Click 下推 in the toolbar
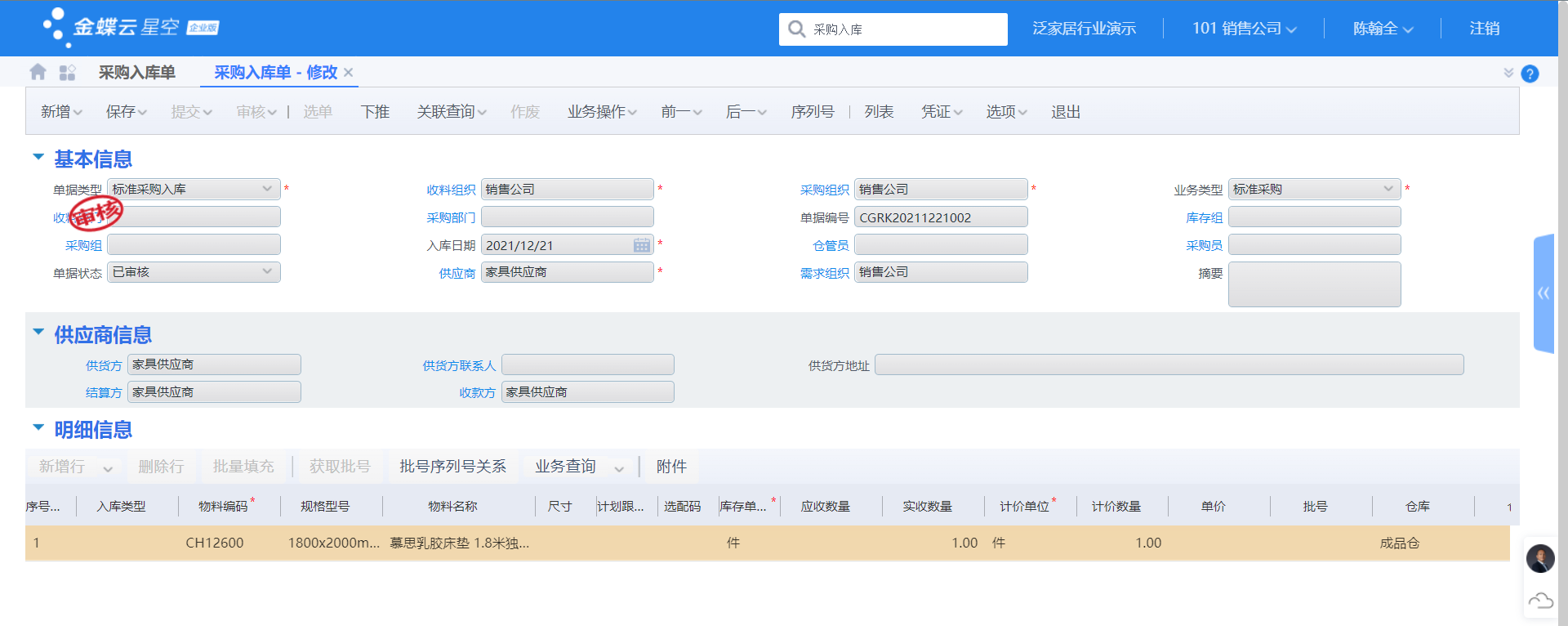The image size is (1568, 626). [x=375, y=112]
